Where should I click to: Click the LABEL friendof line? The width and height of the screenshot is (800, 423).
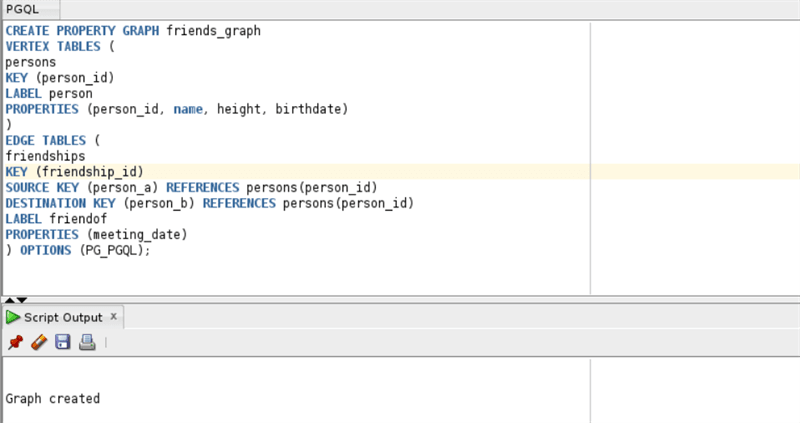pos(56,219)
